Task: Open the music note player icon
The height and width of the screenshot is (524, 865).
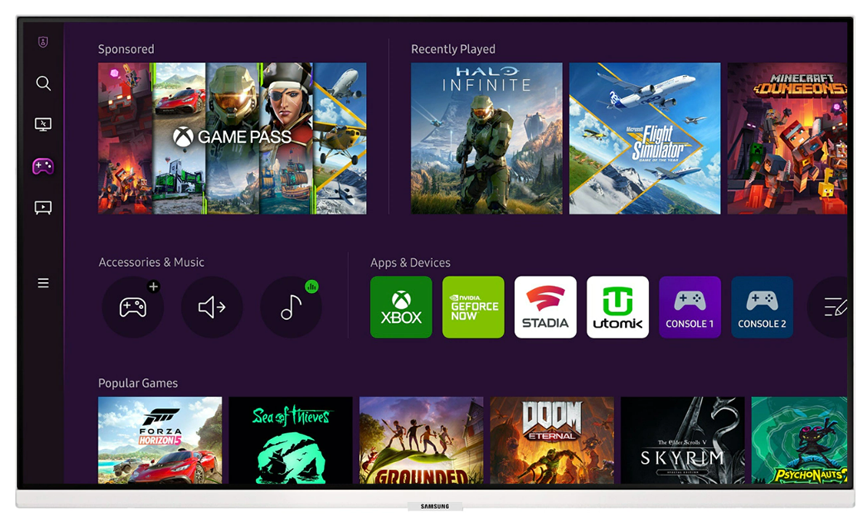Action: click(291, 307)
